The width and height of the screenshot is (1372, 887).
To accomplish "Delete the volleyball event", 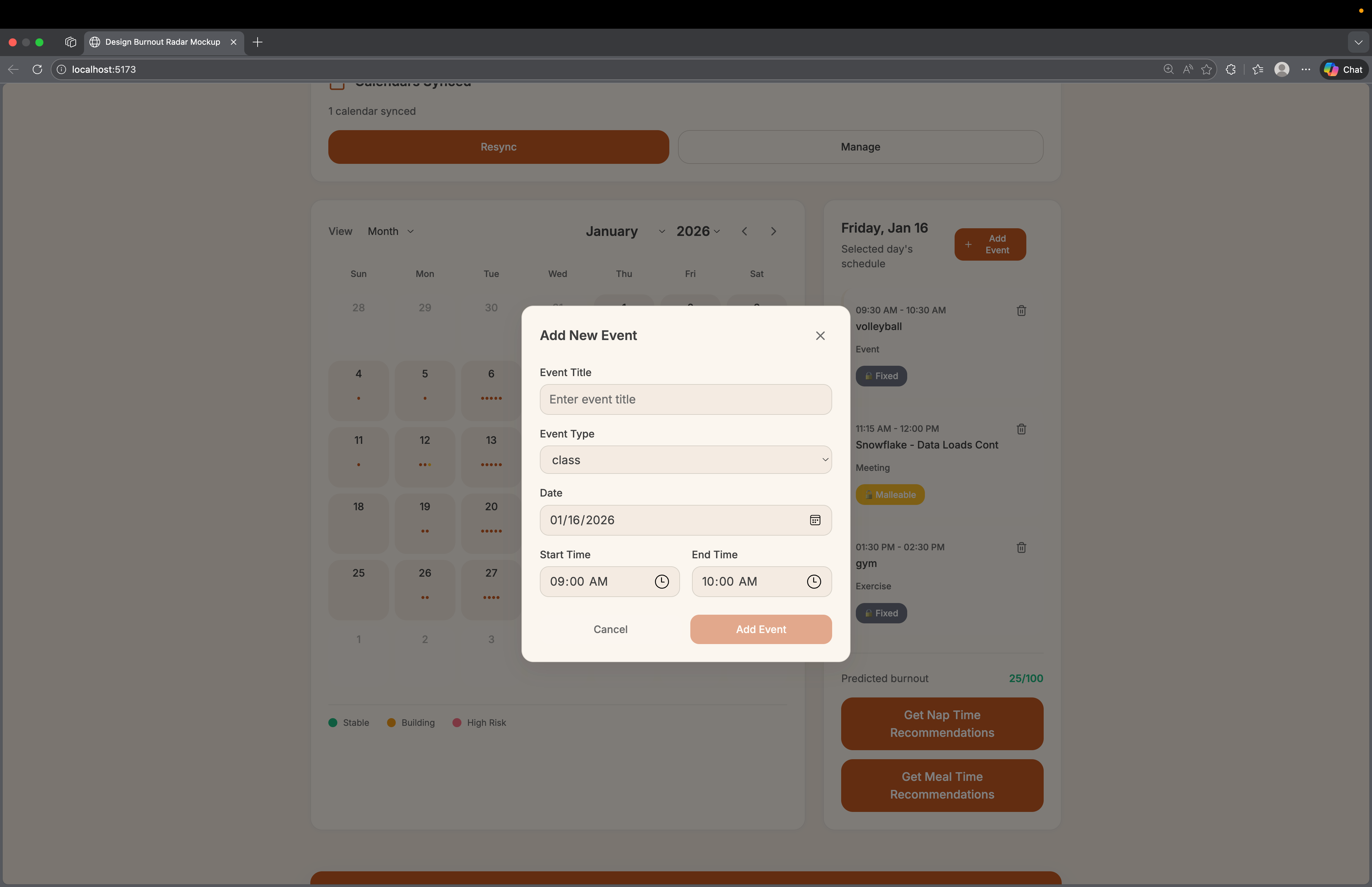I will pyautogui.click(x=1021, y=311).
